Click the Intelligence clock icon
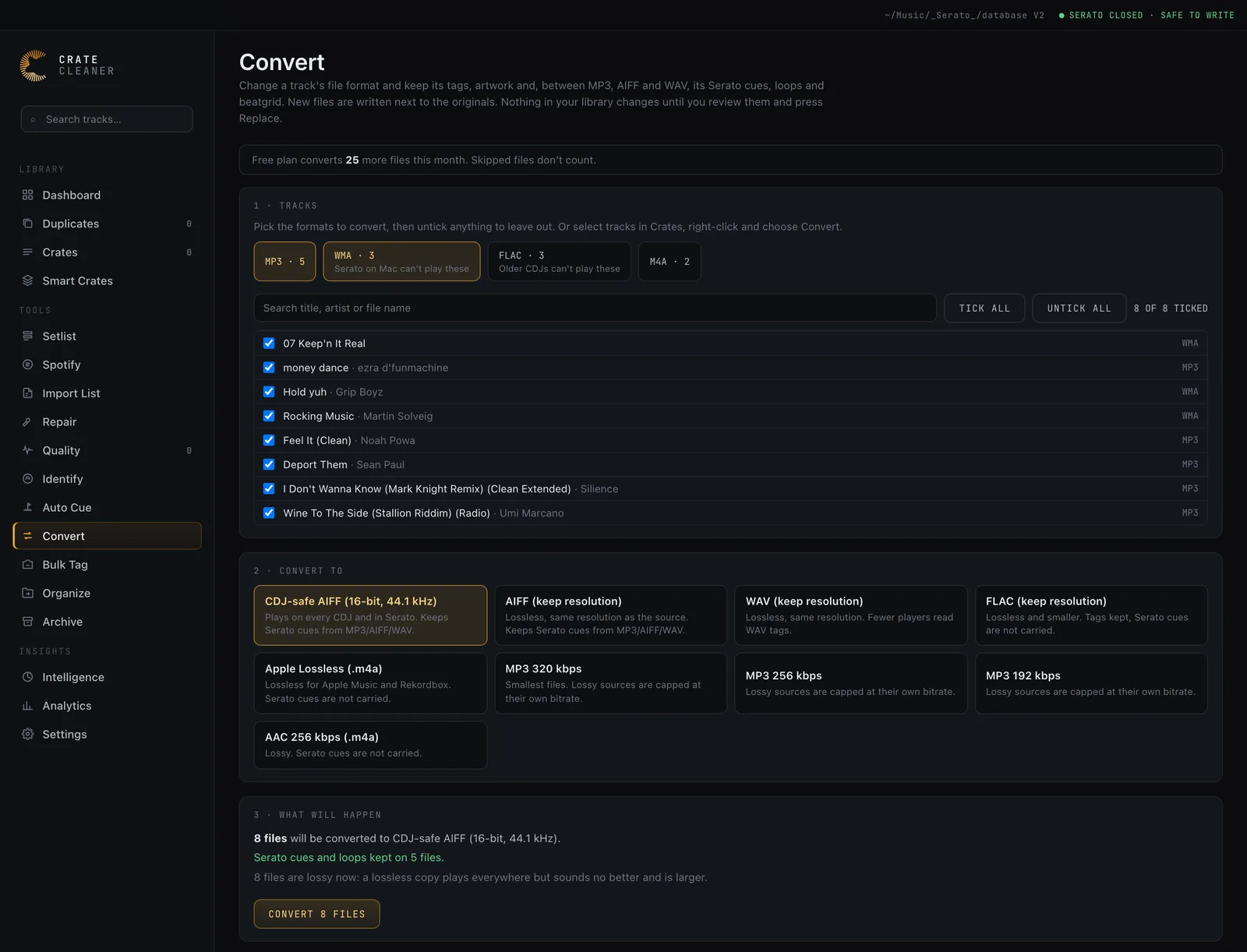The image size is (1247, 952). point(28,677)
